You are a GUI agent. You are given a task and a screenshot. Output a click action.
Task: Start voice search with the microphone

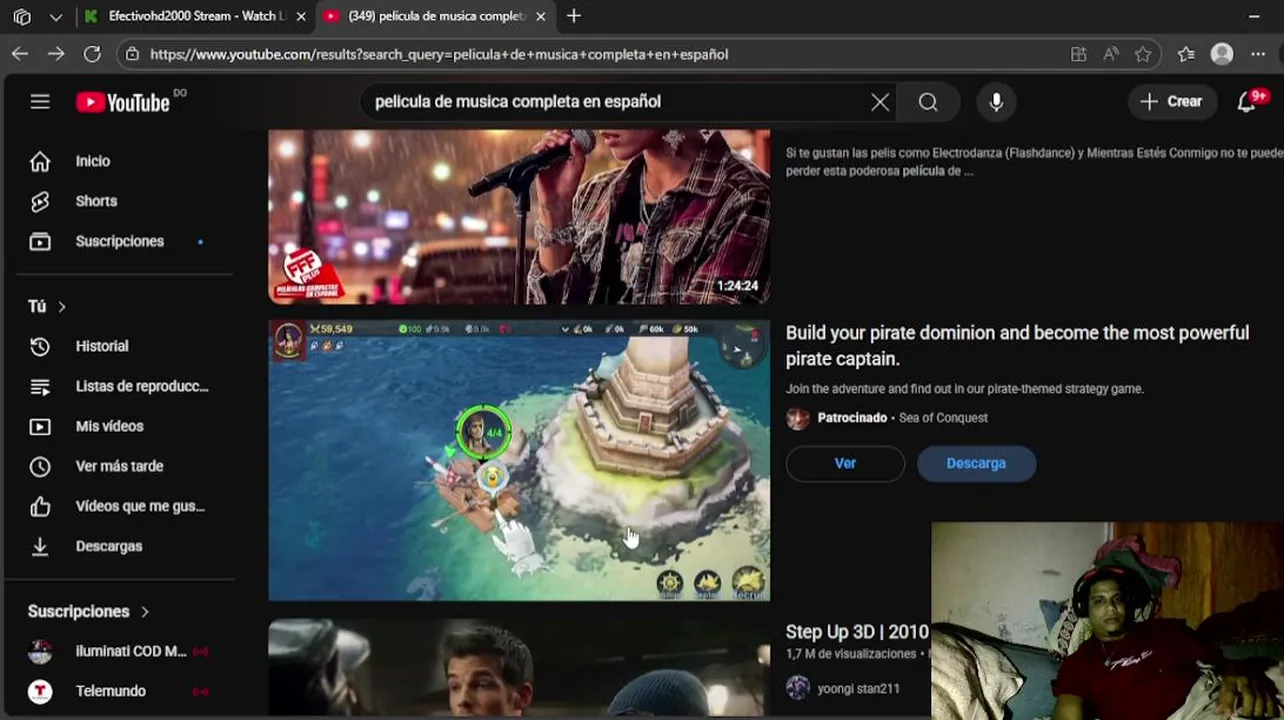(x=996, y=102)
